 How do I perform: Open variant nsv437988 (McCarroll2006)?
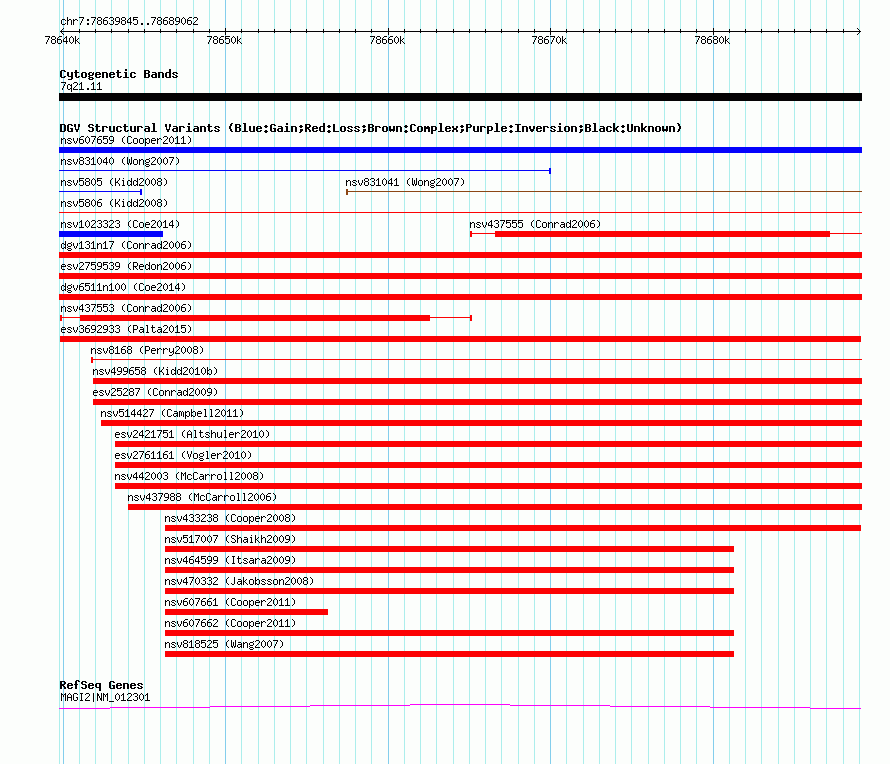(202, 497)
